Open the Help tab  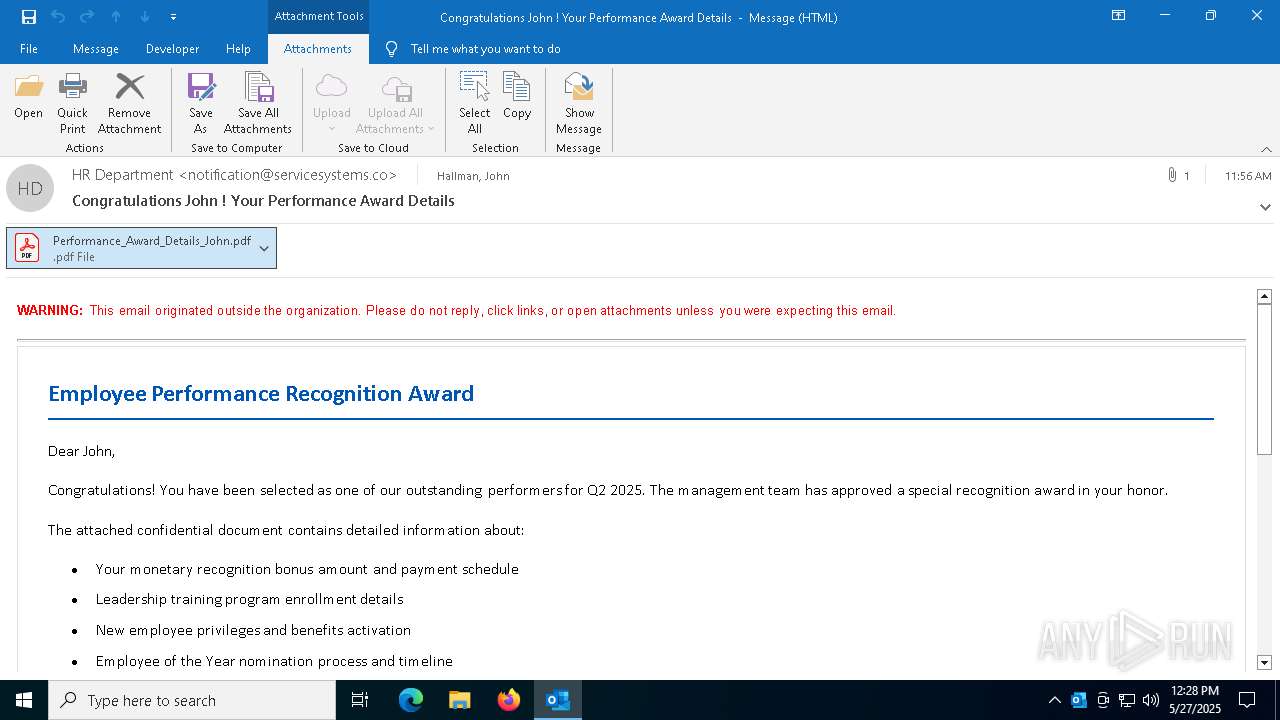tap(238, 48)
